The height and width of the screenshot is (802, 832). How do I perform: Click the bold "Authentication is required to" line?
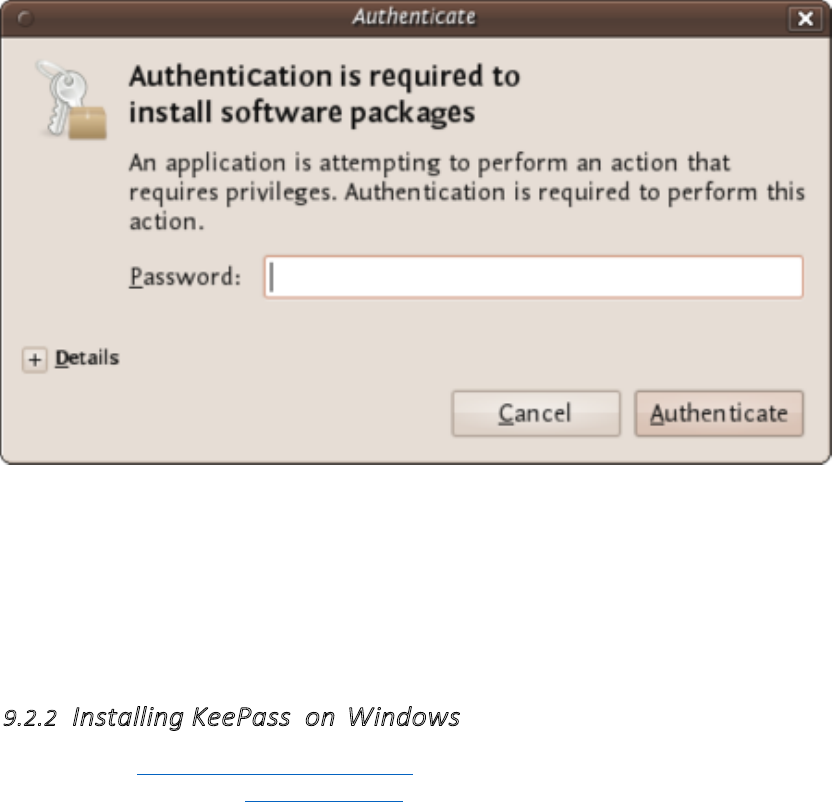coord(325,77)
